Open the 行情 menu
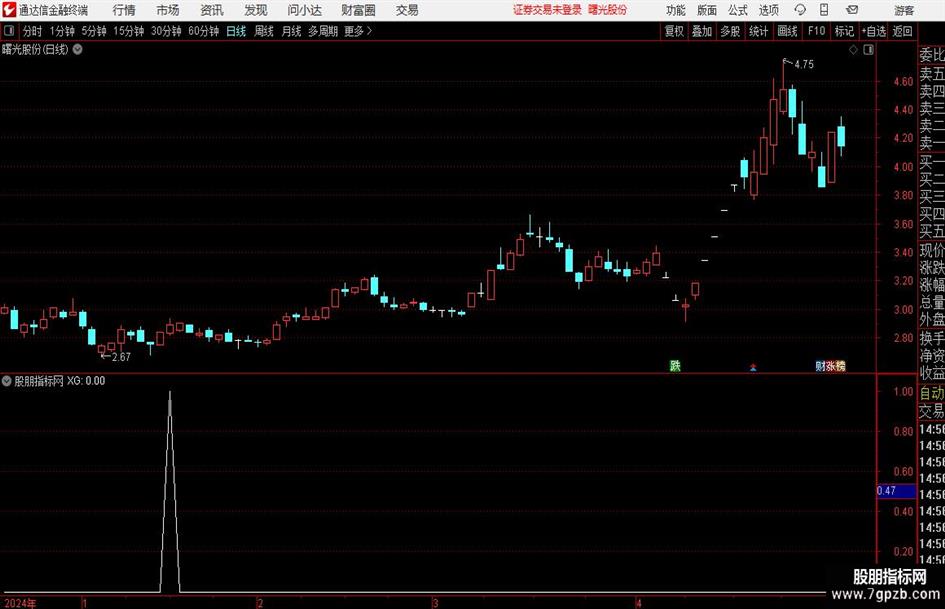This screenshot has width=945, height=609. (x=124, y=10)
